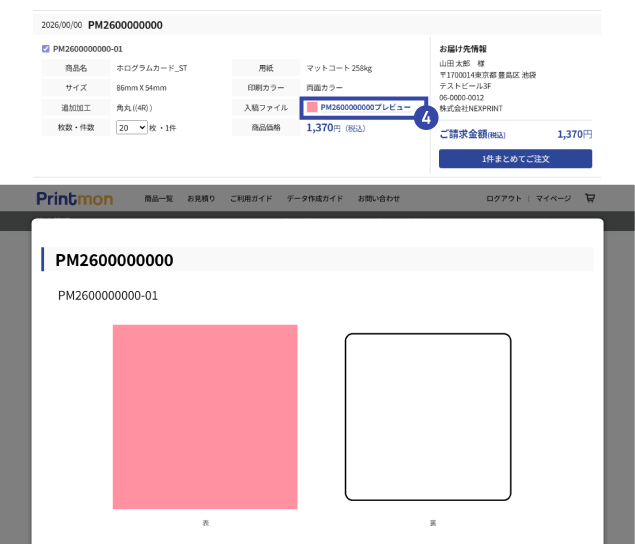Click the pink front side preview image
The height and width of the screenshot is (544, 635).
coord(205,416)
